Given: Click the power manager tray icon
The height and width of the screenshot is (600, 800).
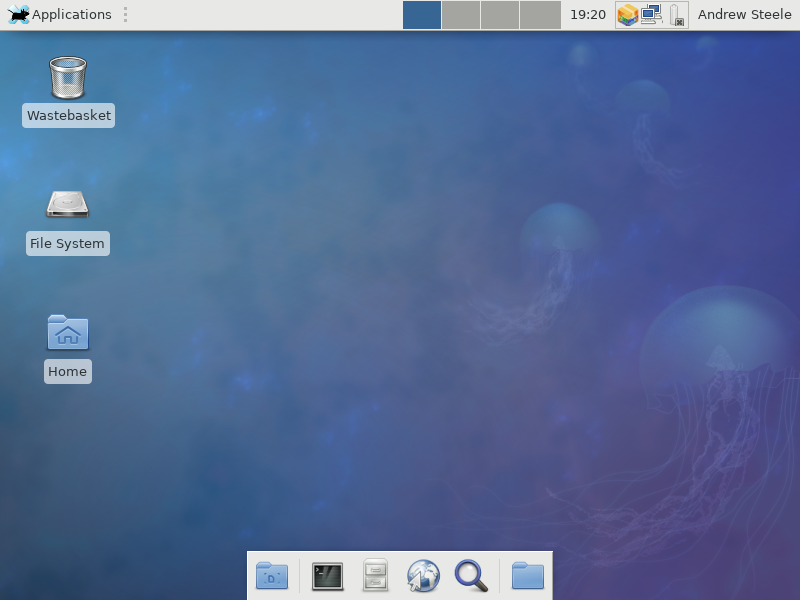Looking at the screenshot, I should click(677, 15).
